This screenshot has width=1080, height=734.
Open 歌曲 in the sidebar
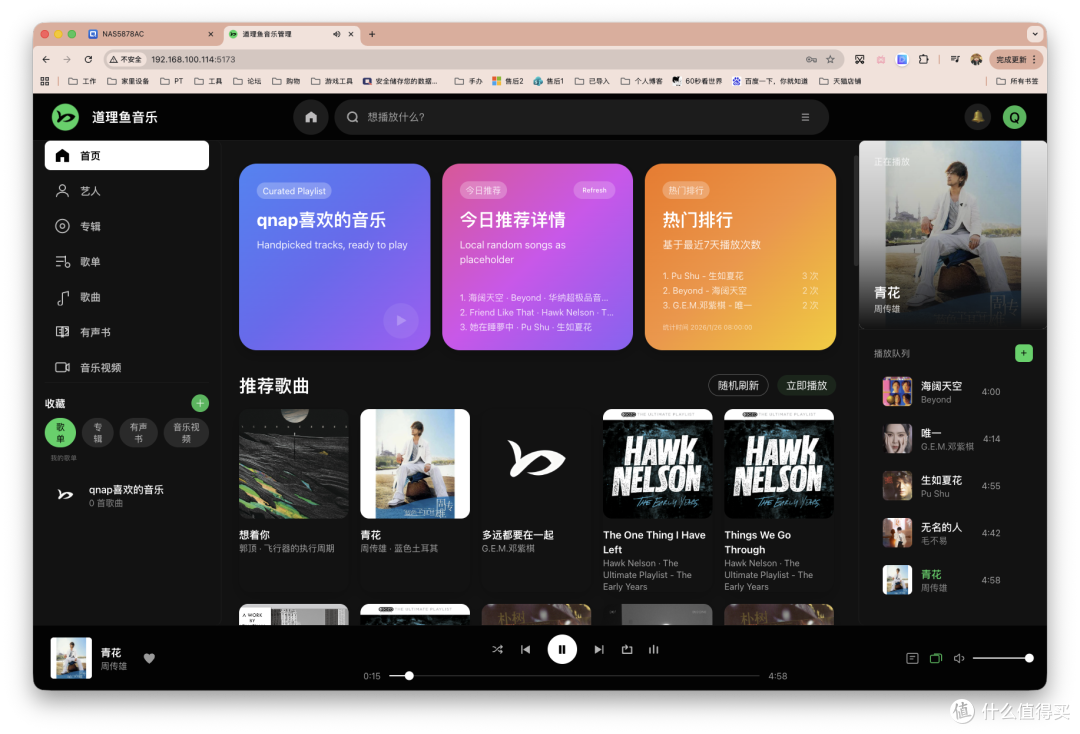(127, 297)
